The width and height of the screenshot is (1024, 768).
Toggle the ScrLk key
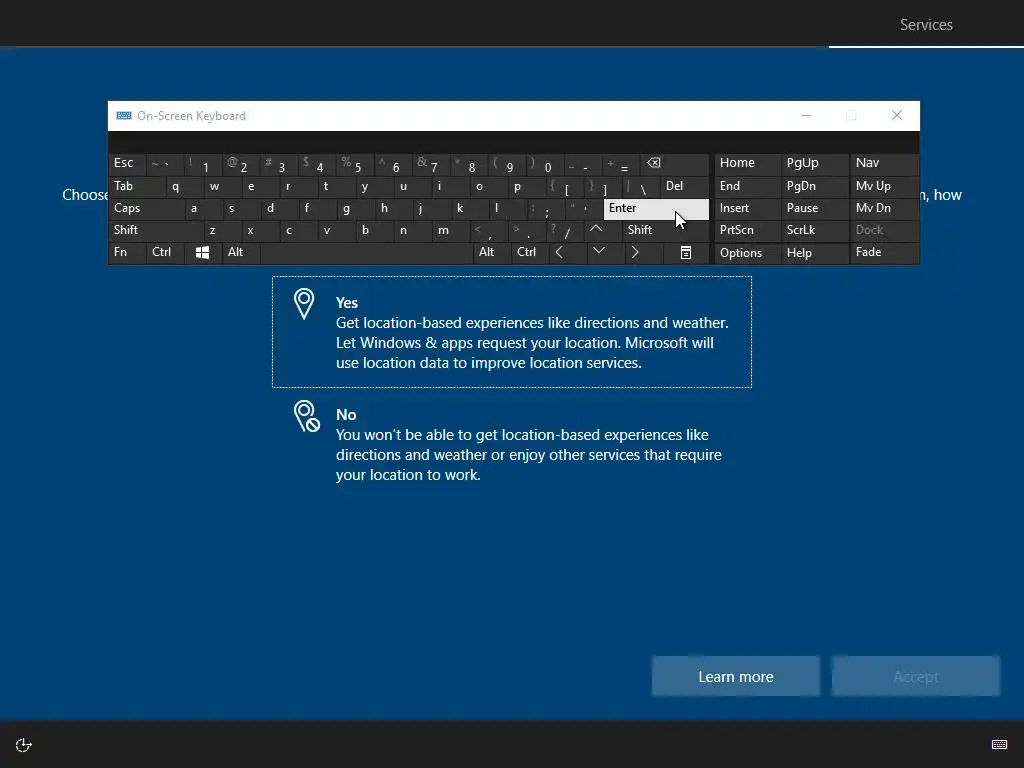pos(814,230)
